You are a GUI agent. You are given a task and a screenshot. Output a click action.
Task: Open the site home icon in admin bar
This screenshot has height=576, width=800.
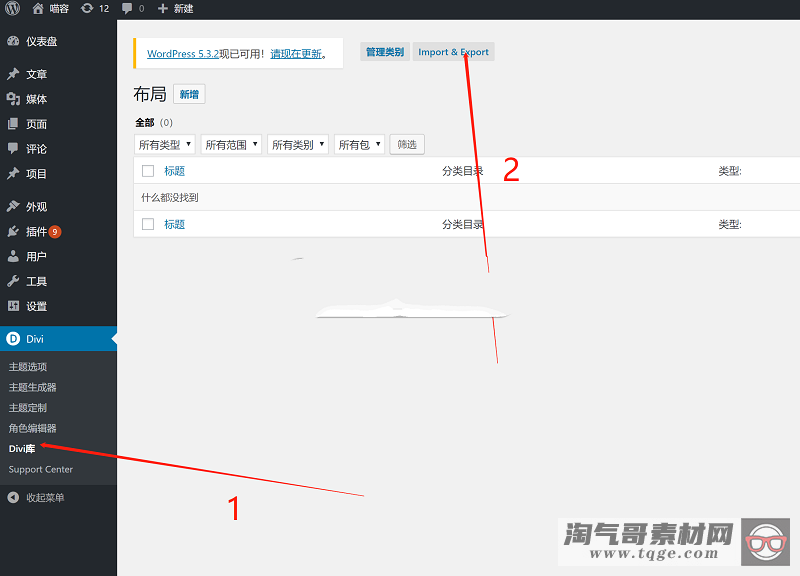pos(38,9)
